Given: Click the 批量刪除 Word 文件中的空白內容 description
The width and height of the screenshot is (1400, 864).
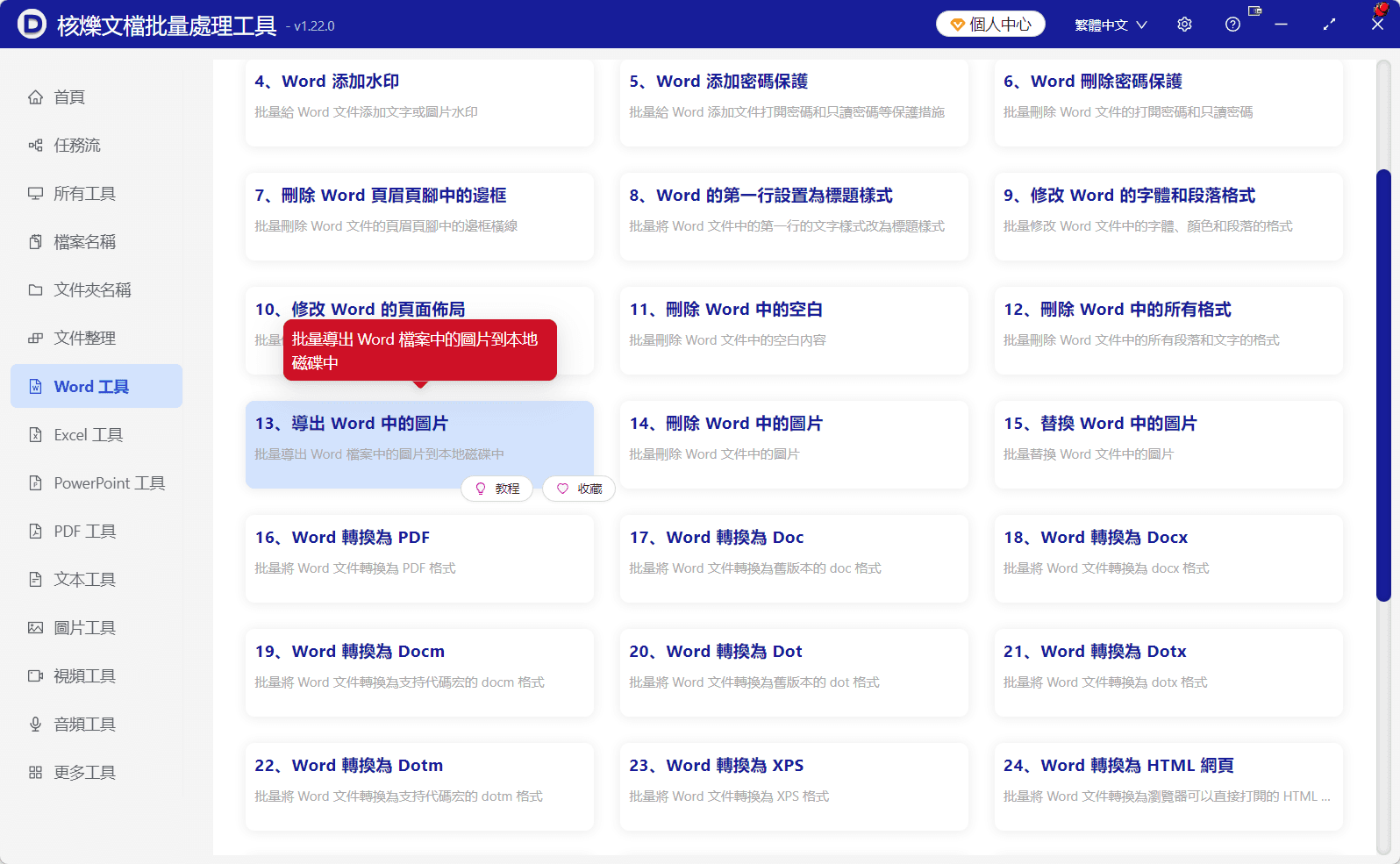Looking at the screenshot, I should 728,340.
